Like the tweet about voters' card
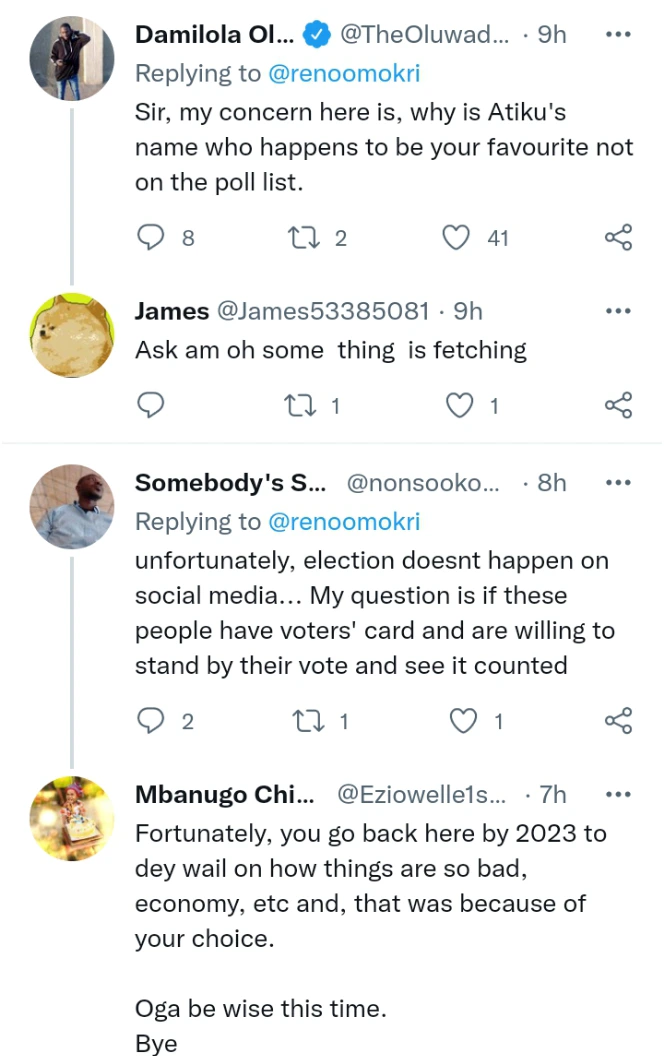 tap(464, 721)
